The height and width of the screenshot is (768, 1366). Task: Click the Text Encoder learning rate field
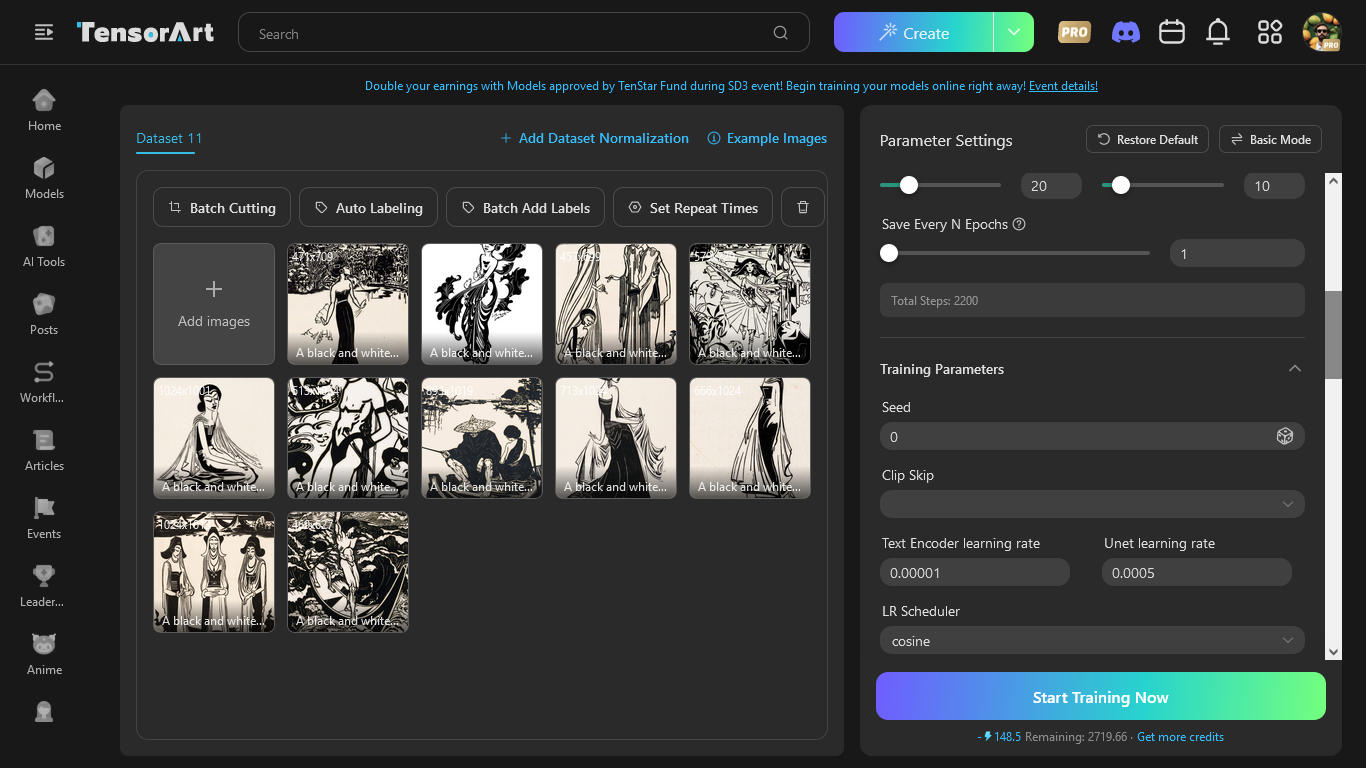(x=975, y=572)
